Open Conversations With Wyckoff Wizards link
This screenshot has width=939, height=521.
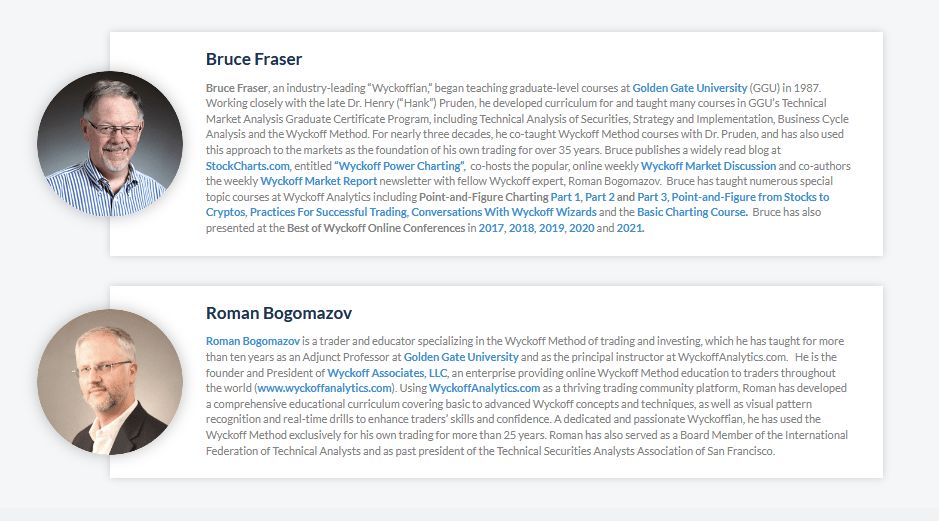click(x=504, y=212)
